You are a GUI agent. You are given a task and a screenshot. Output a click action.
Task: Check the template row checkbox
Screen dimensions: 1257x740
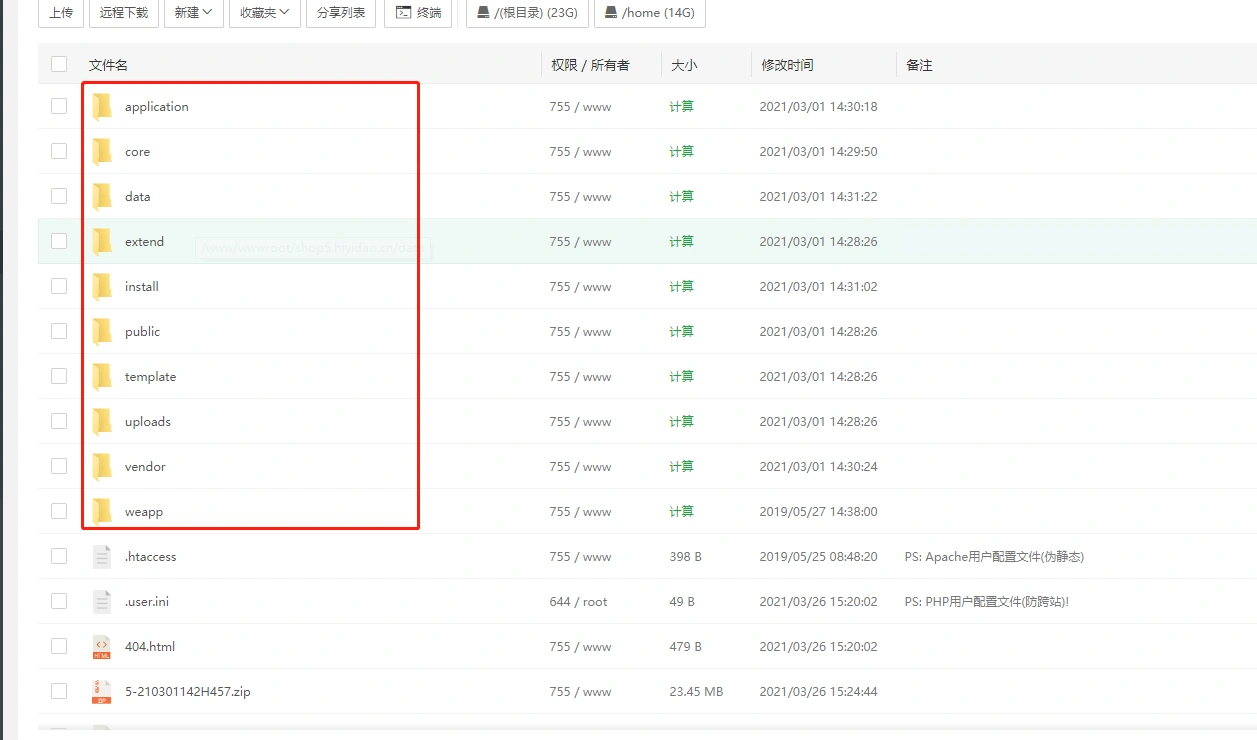59,376
